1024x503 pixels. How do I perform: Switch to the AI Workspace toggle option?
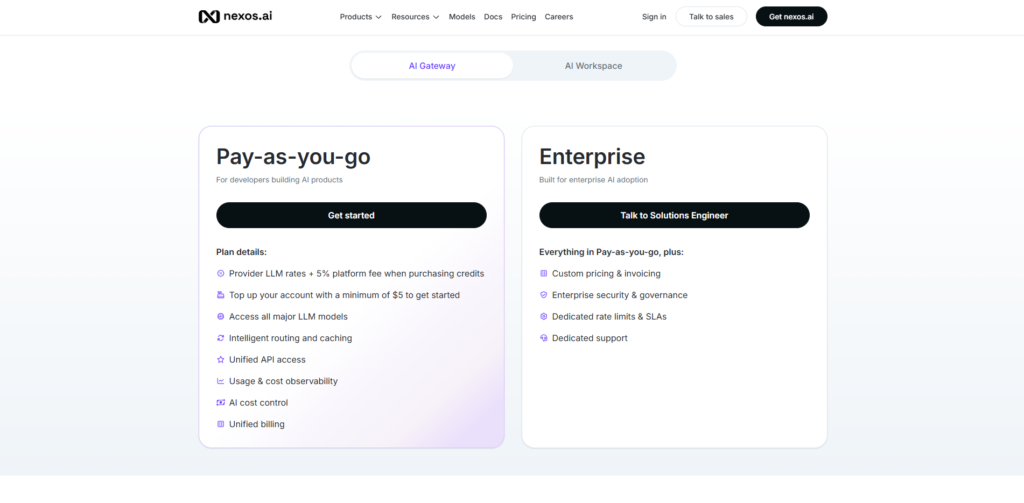point(594,66)
